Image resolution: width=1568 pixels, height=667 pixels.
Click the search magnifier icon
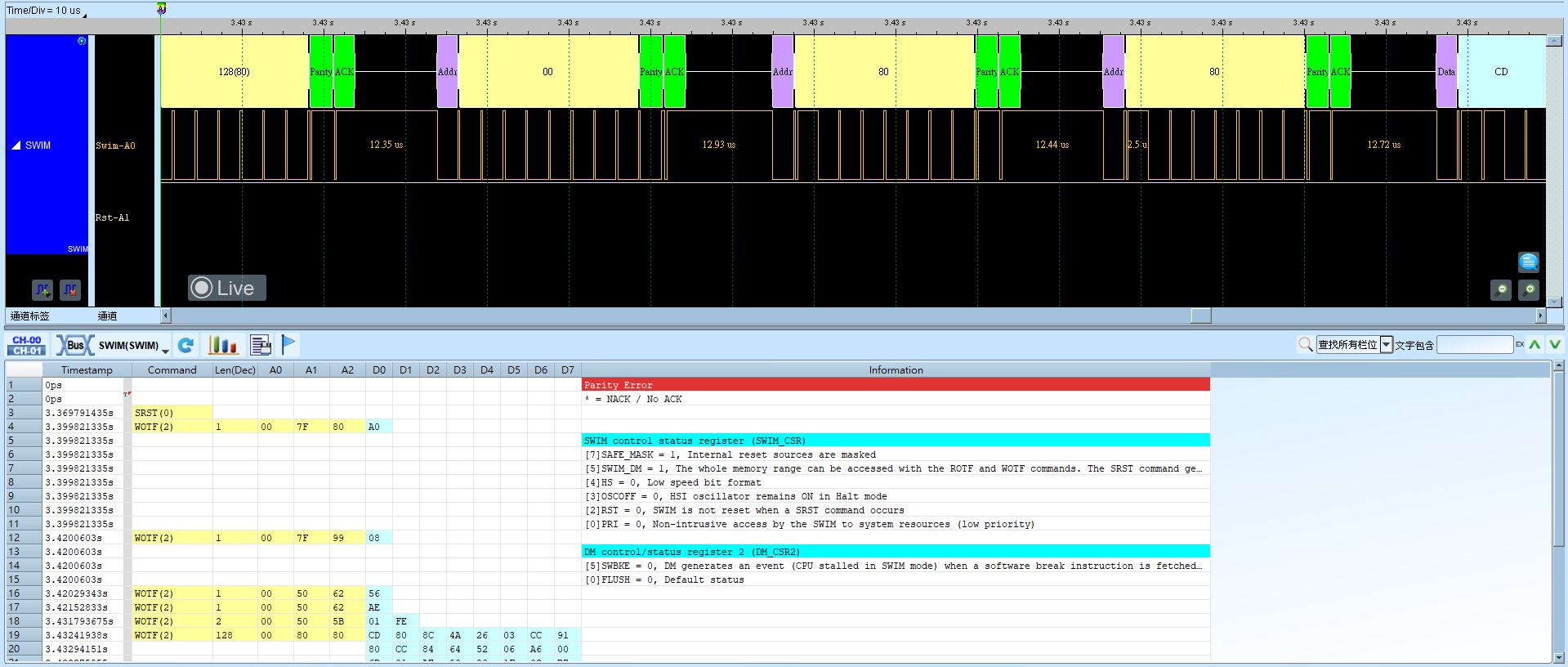tap(1306, 345)
